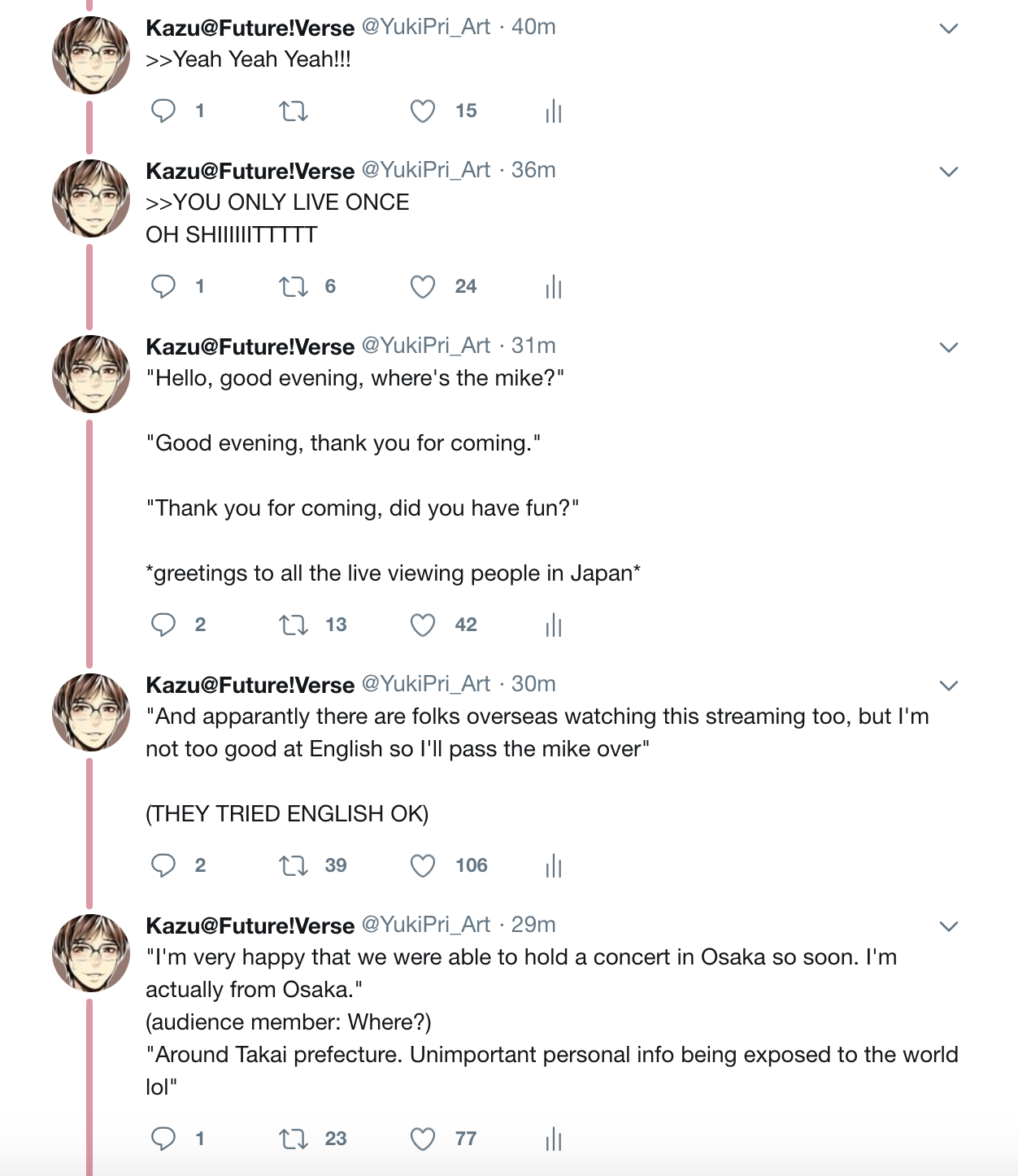
Task: Retweet the 'where's the mike?' tweet
Action: (x=294, y=625)
